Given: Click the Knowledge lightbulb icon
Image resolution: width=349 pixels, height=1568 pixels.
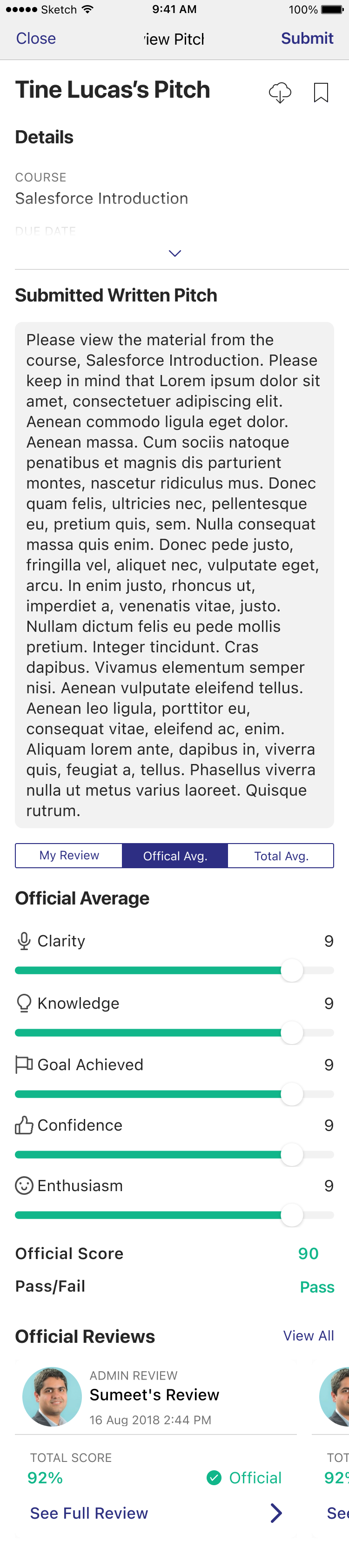Looking at the screenshot, I should coord(24,1003).
